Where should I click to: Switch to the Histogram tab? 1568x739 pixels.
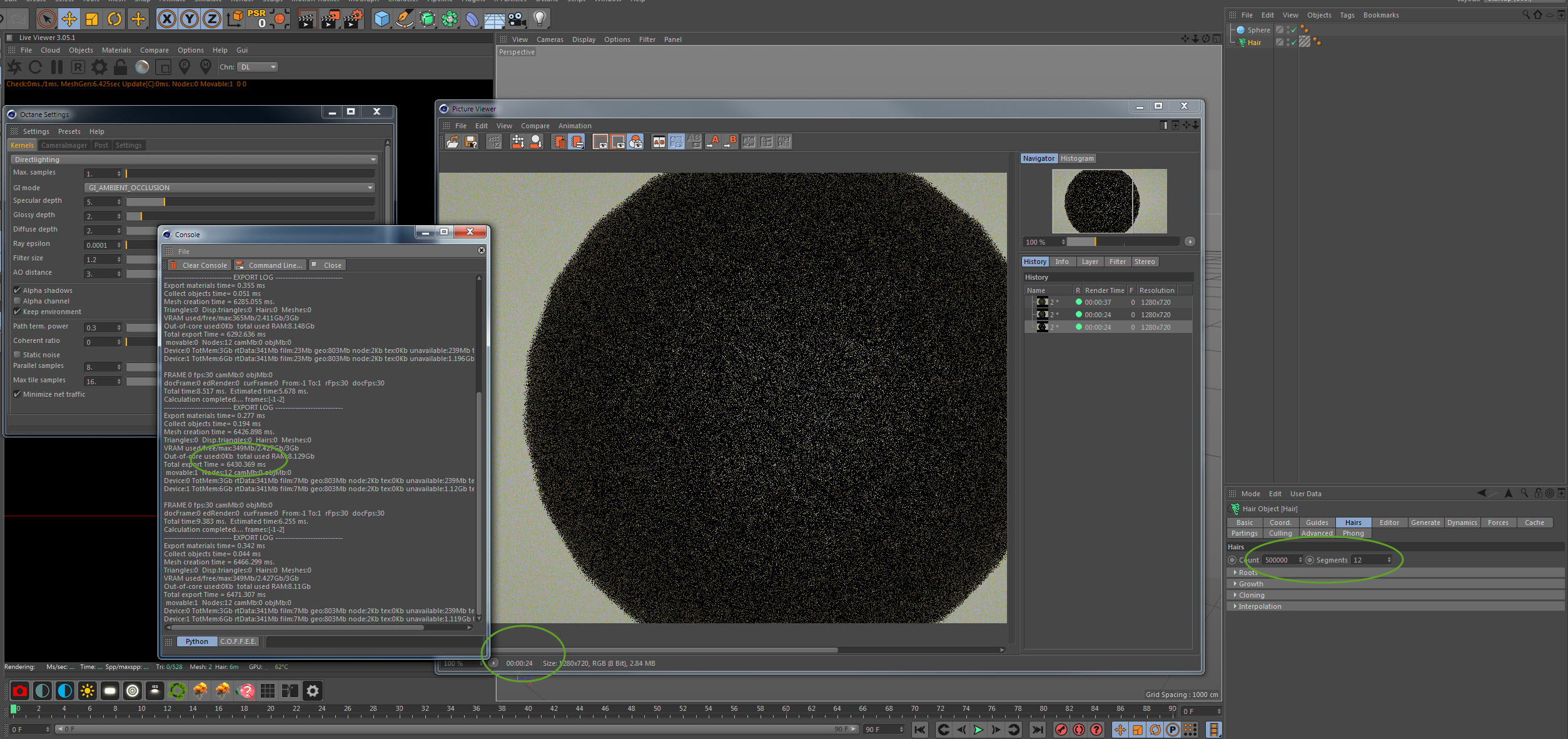tap(1077, 158)
